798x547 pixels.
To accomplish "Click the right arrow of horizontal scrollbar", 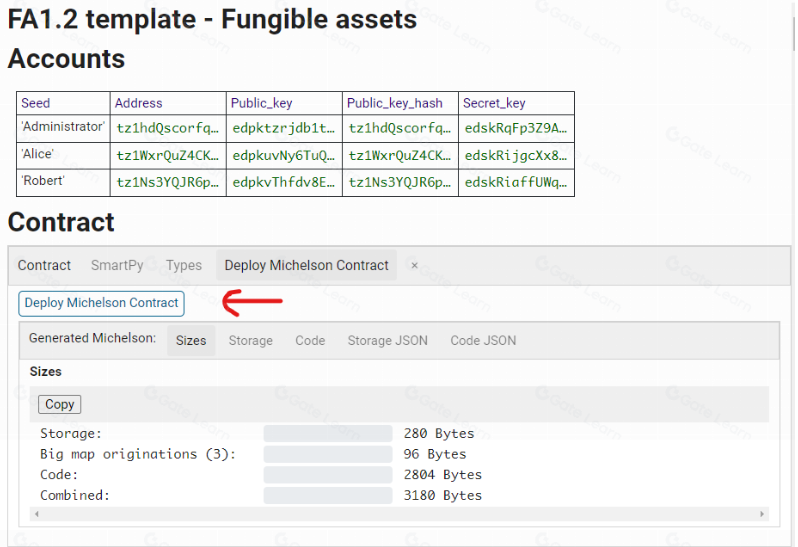I will click(x=764, y=514).
